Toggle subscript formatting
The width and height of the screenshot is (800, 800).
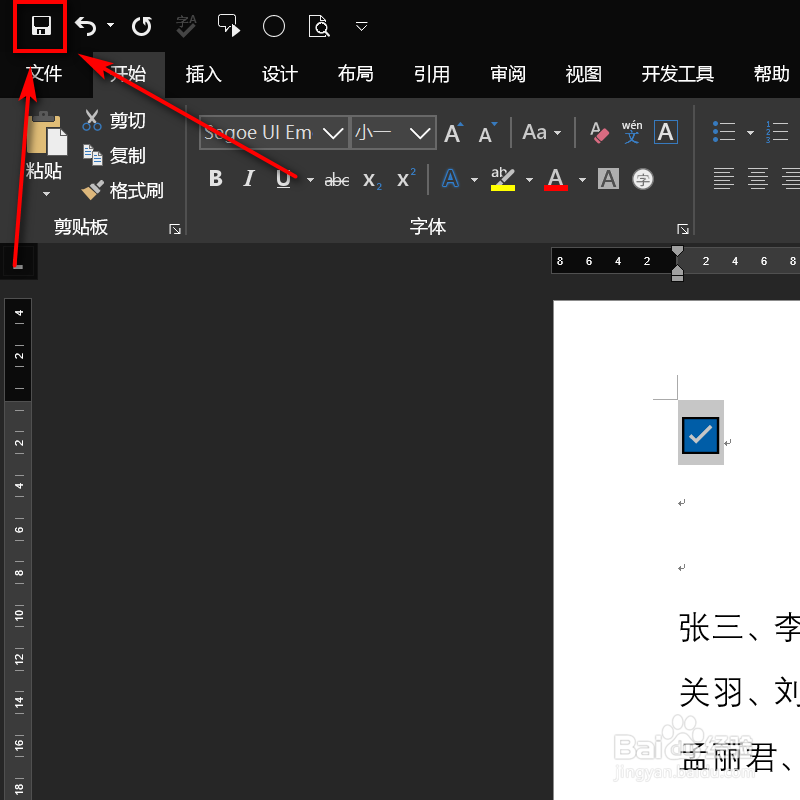pos(372,180)
